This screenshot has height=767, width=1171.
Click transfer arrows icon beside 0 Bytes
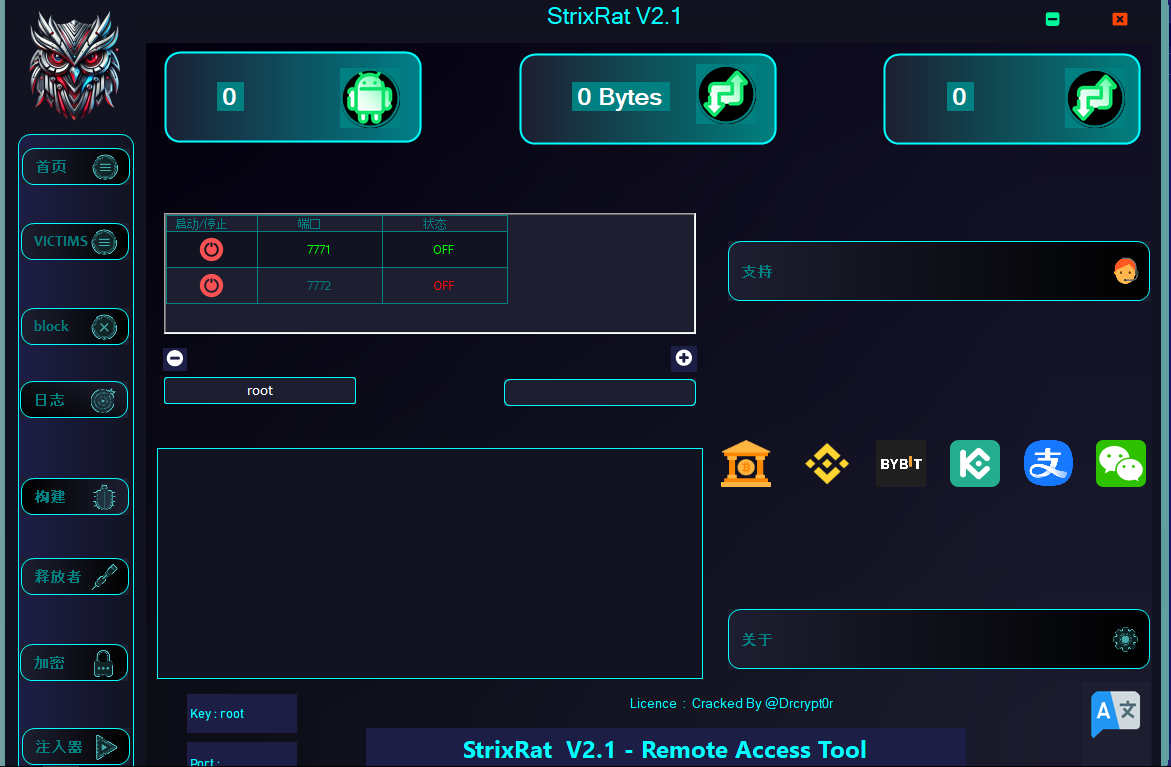[726, 94]
